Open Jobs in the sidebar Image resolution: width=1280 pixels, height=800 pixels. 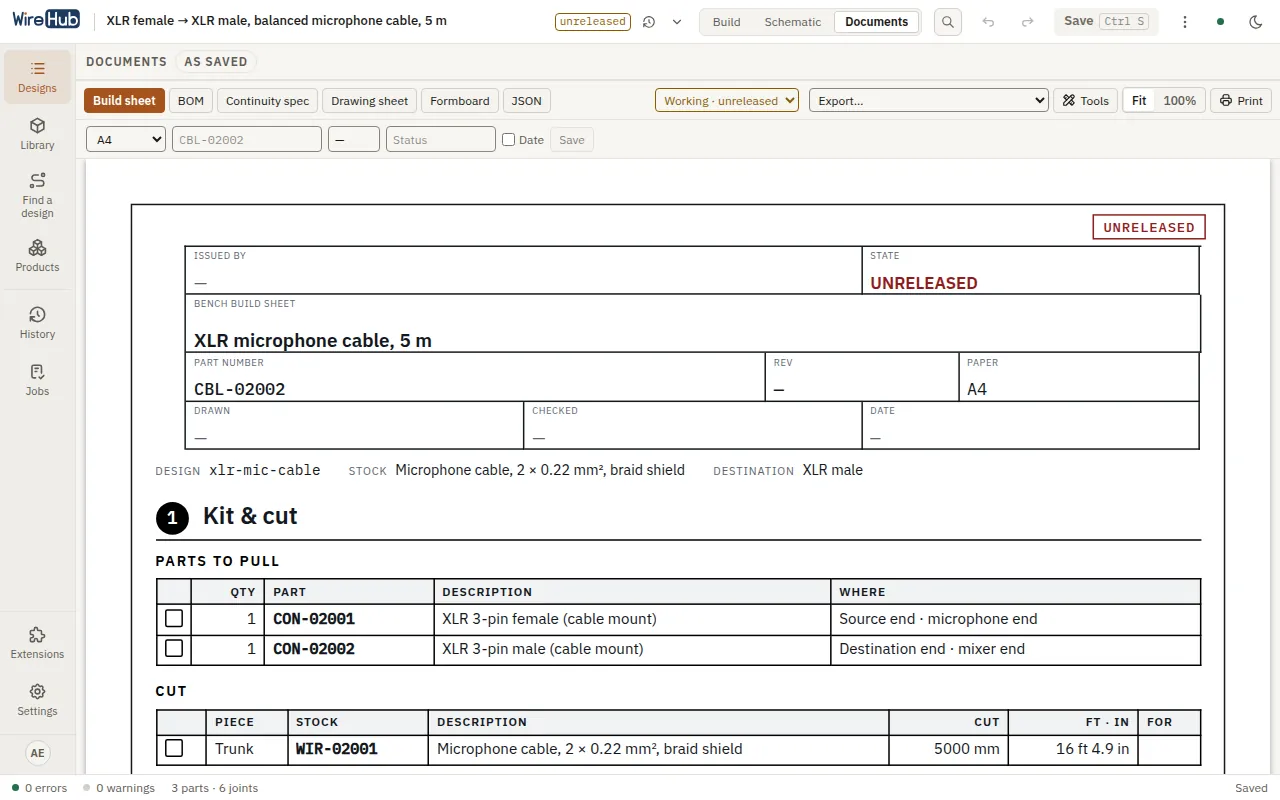[x=37, y=380]
